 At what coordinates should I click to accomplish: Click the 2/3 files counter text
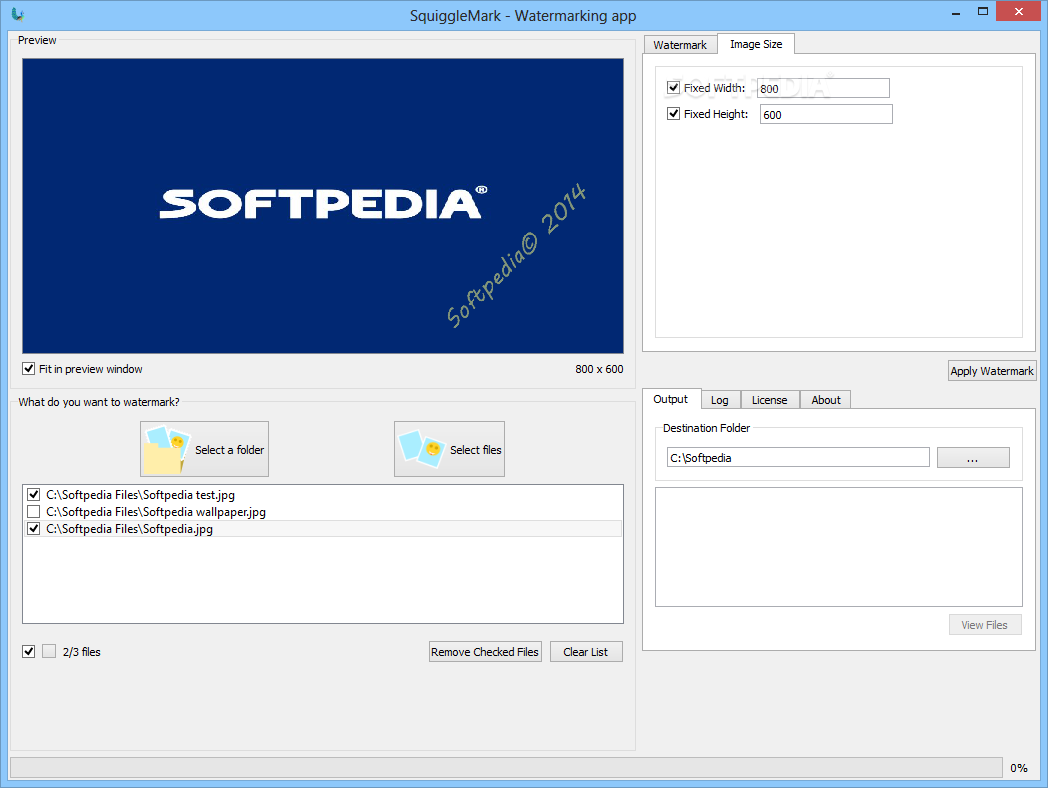pyautogui.click(x=82, y=652)
